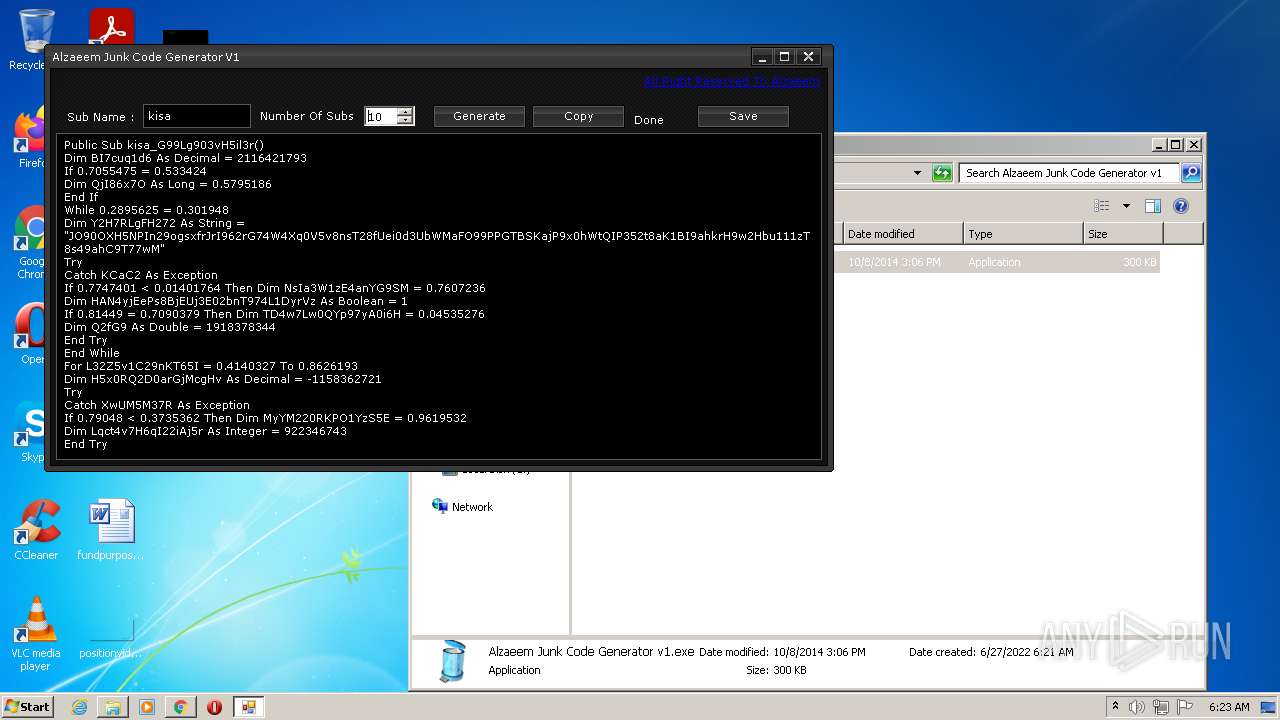
Task: Expand the Explorer address bar history dropdown
Action: (917, 173)
